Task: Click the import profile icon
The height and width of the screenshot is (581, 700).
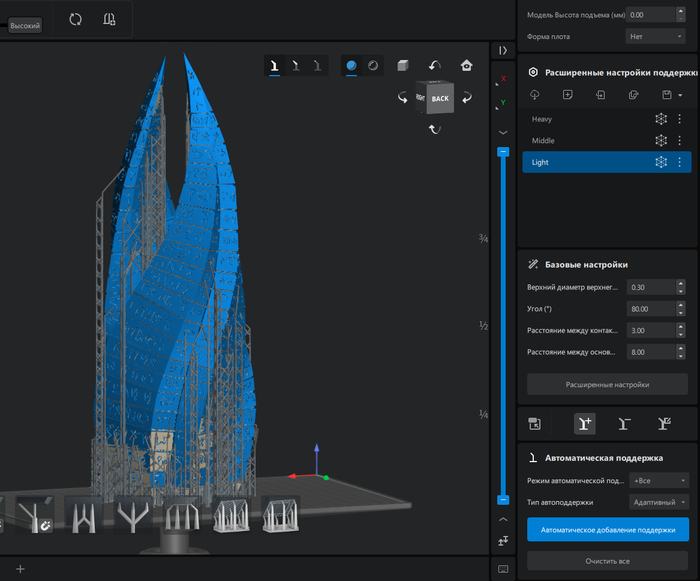Action: 600,95
